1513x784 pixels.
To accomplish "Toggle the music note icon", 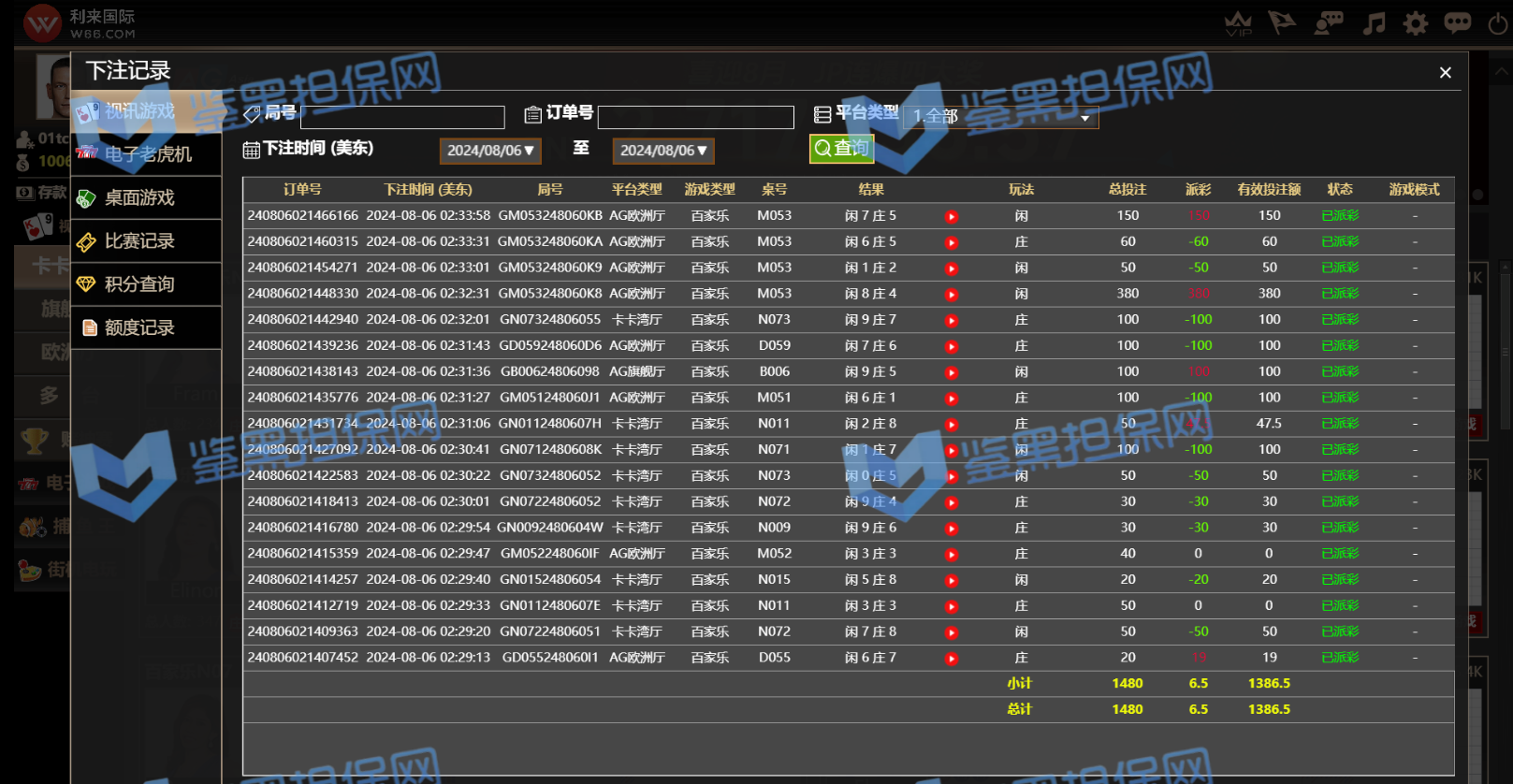I will (x=1374, y=22).
